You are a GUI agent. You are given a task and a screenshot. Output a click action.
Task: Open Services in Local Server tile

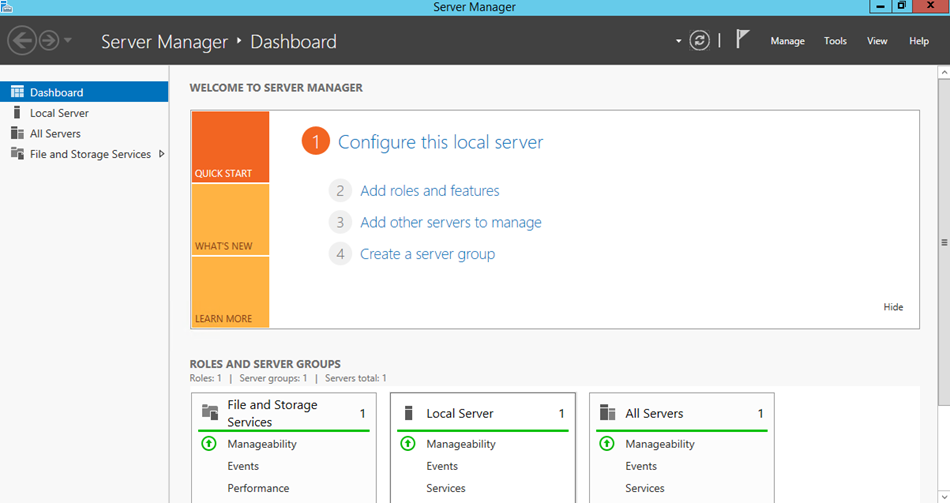pos(445,488)
